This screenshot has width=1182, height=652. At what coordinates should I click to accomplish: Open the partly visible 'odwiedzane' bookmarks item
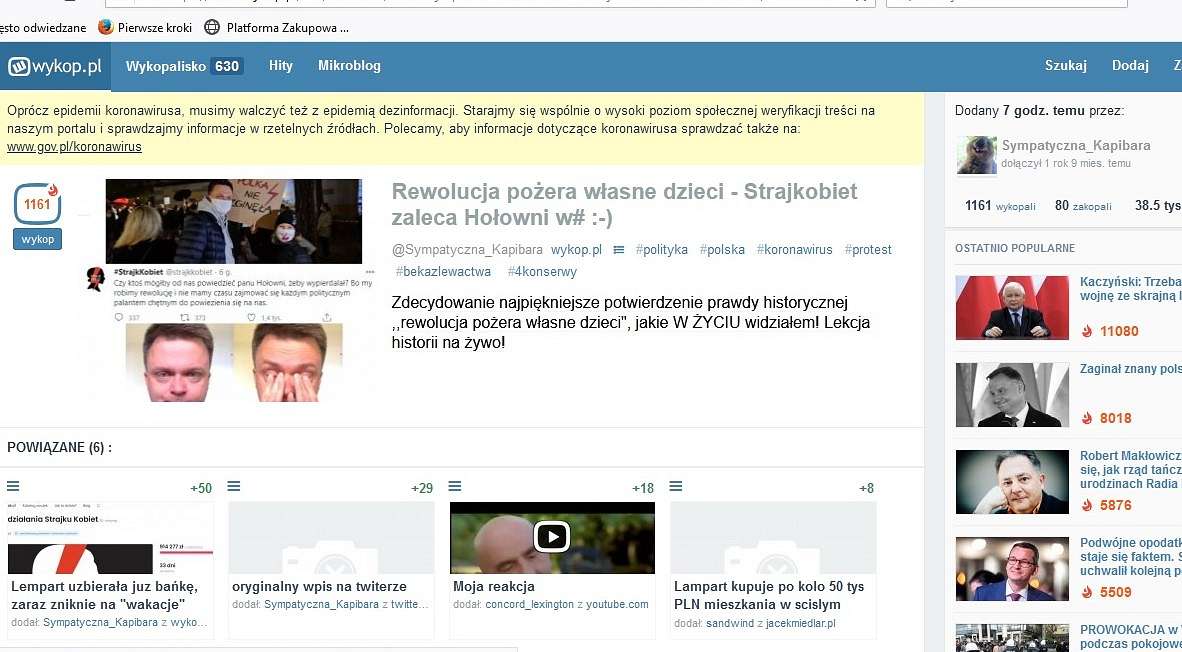pyautogui.click(x=43, y=28)
